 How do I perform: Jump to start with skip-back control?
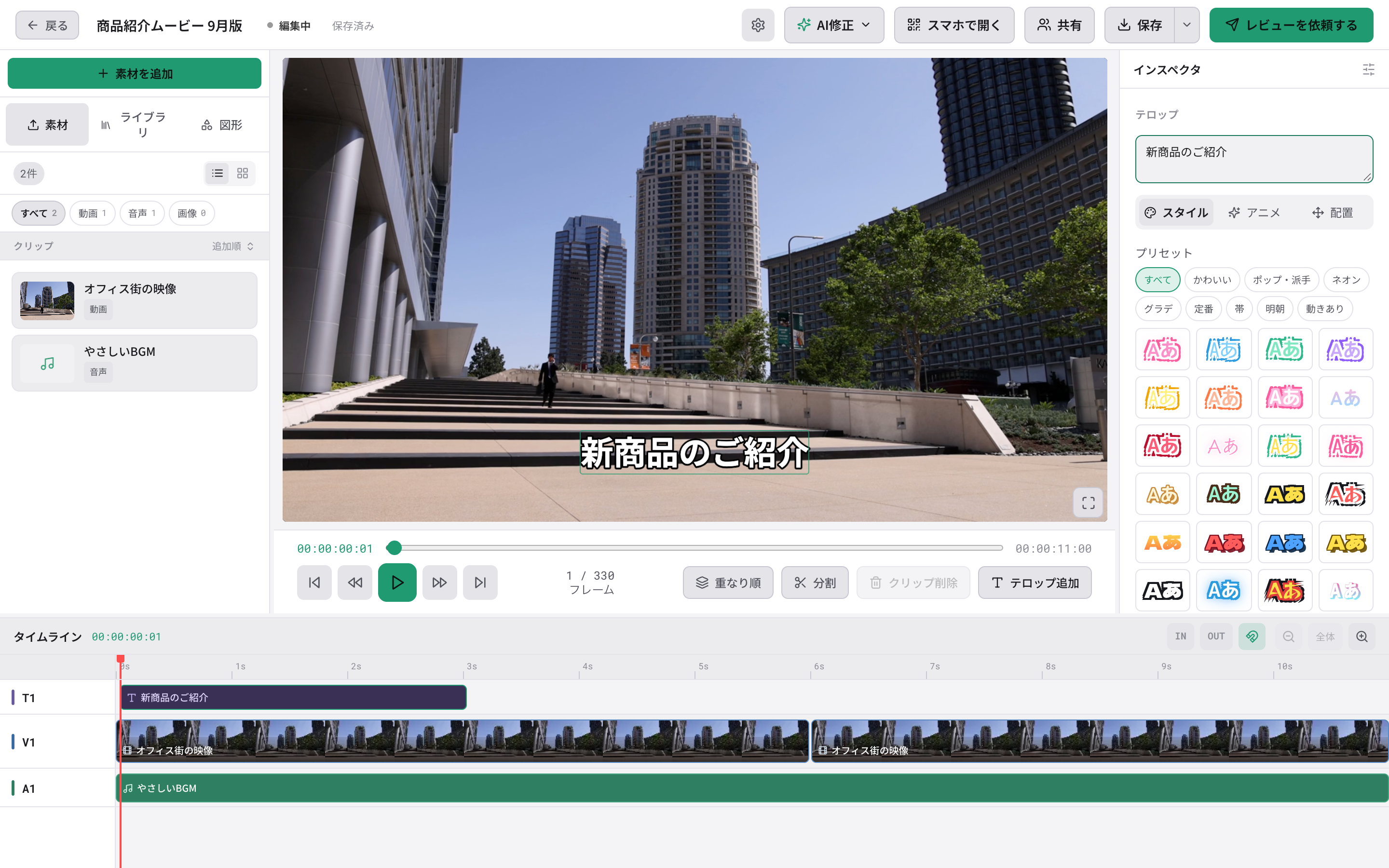tap(314, 583)
